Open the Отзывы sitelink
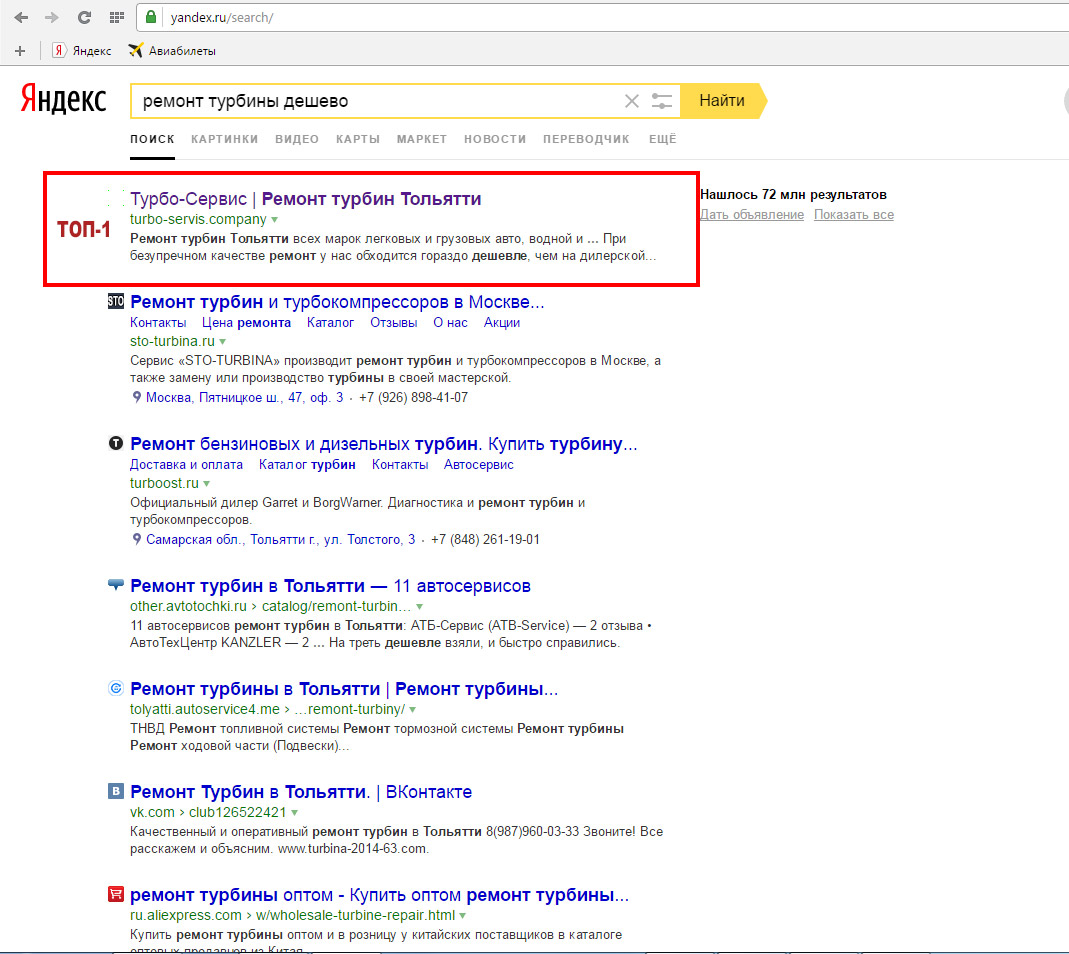The image size is (1069, 954). point(393,323)
